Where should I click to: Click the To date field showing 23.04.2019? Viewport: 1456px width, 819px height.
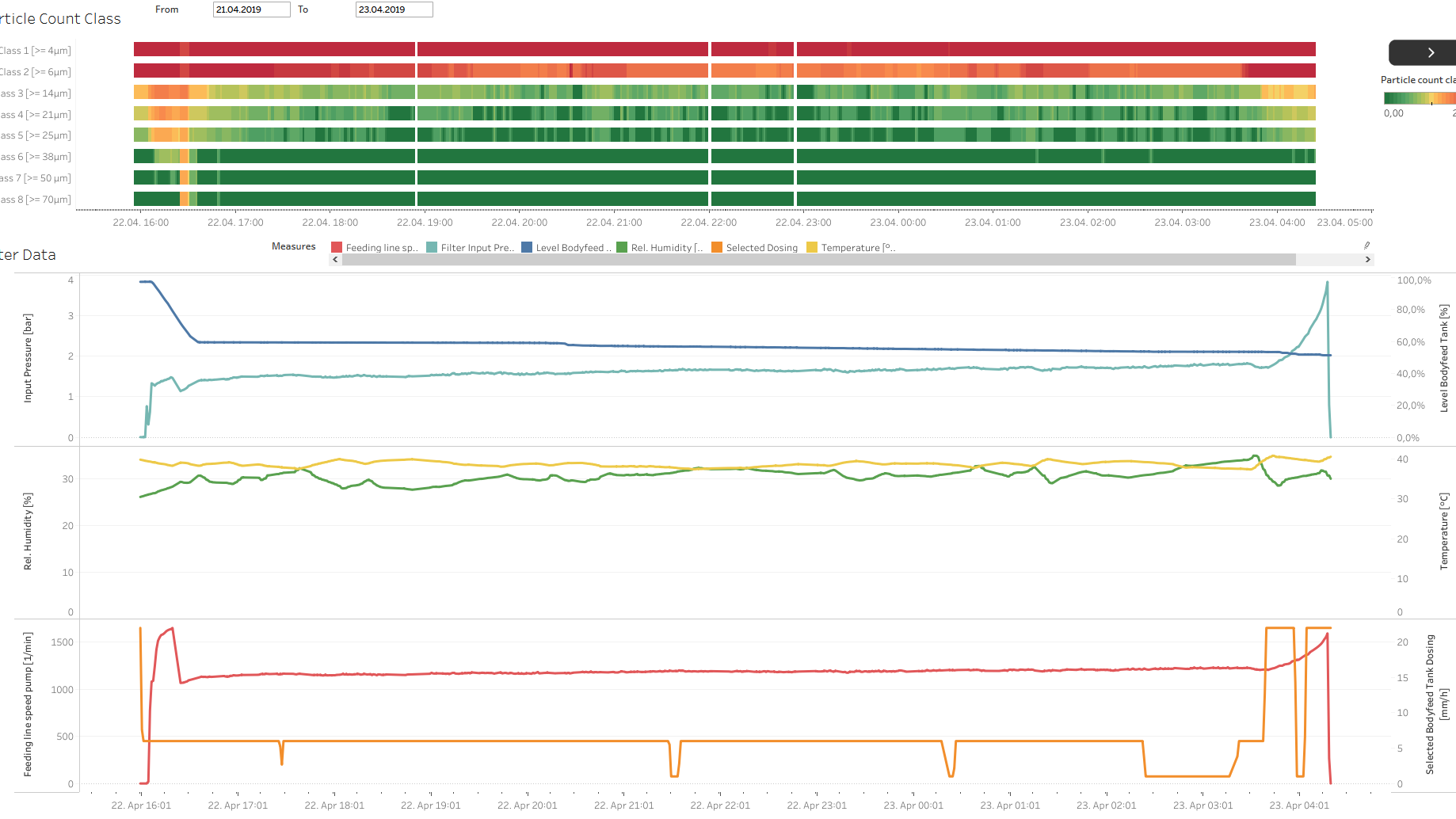click(x=394, y=10)
